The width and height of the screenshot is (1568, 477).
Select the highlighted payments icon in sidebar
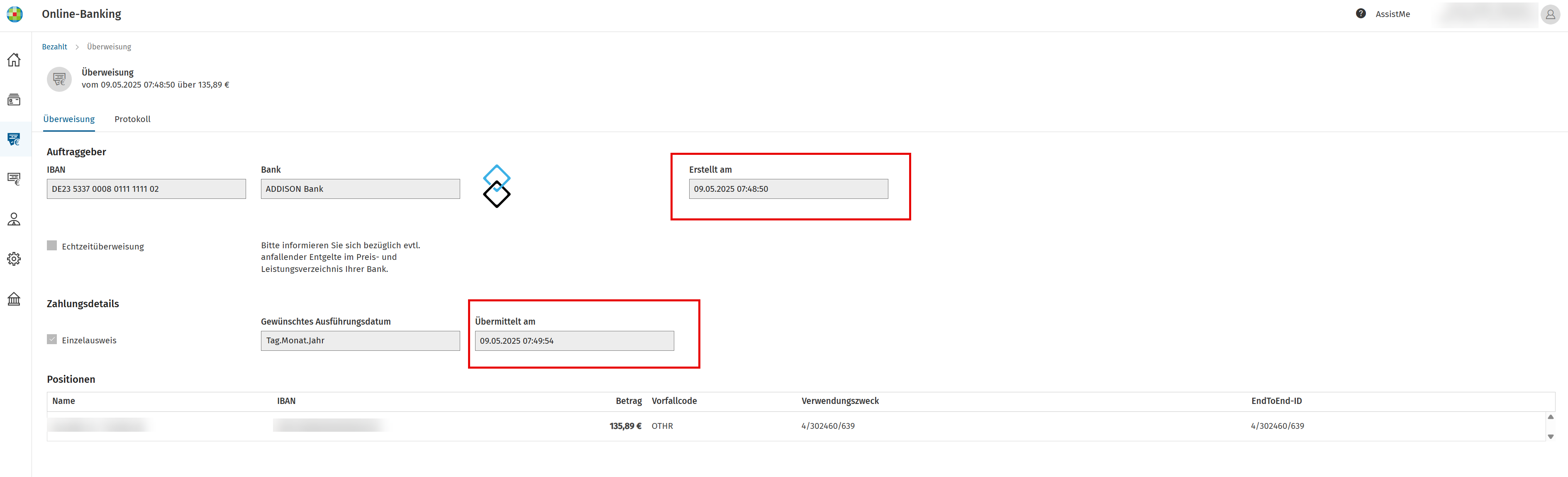pyautogui.click(x=14, y=139)
